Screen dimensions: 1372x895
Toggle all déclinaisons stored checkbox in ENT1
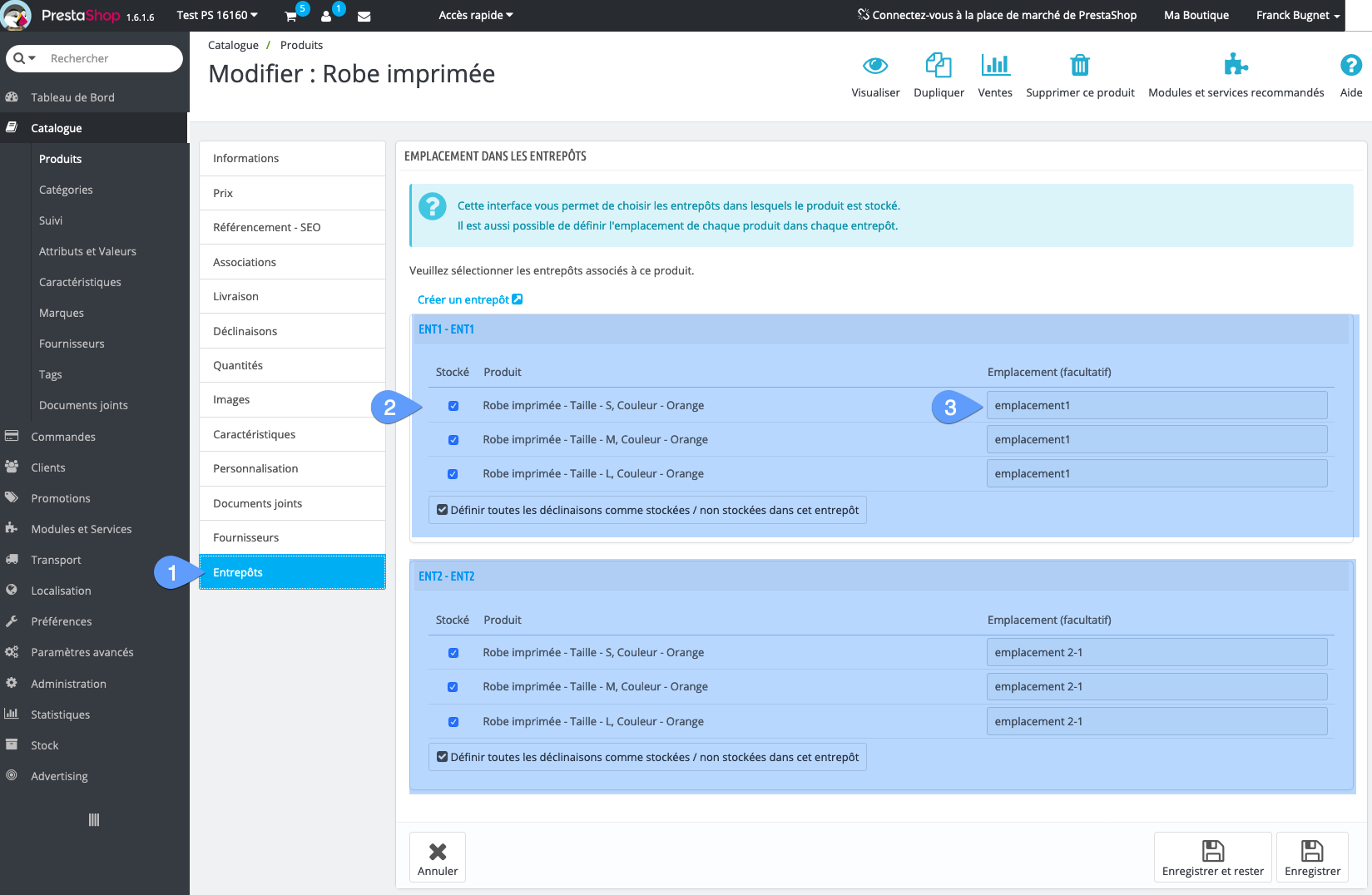pos(443,510)
